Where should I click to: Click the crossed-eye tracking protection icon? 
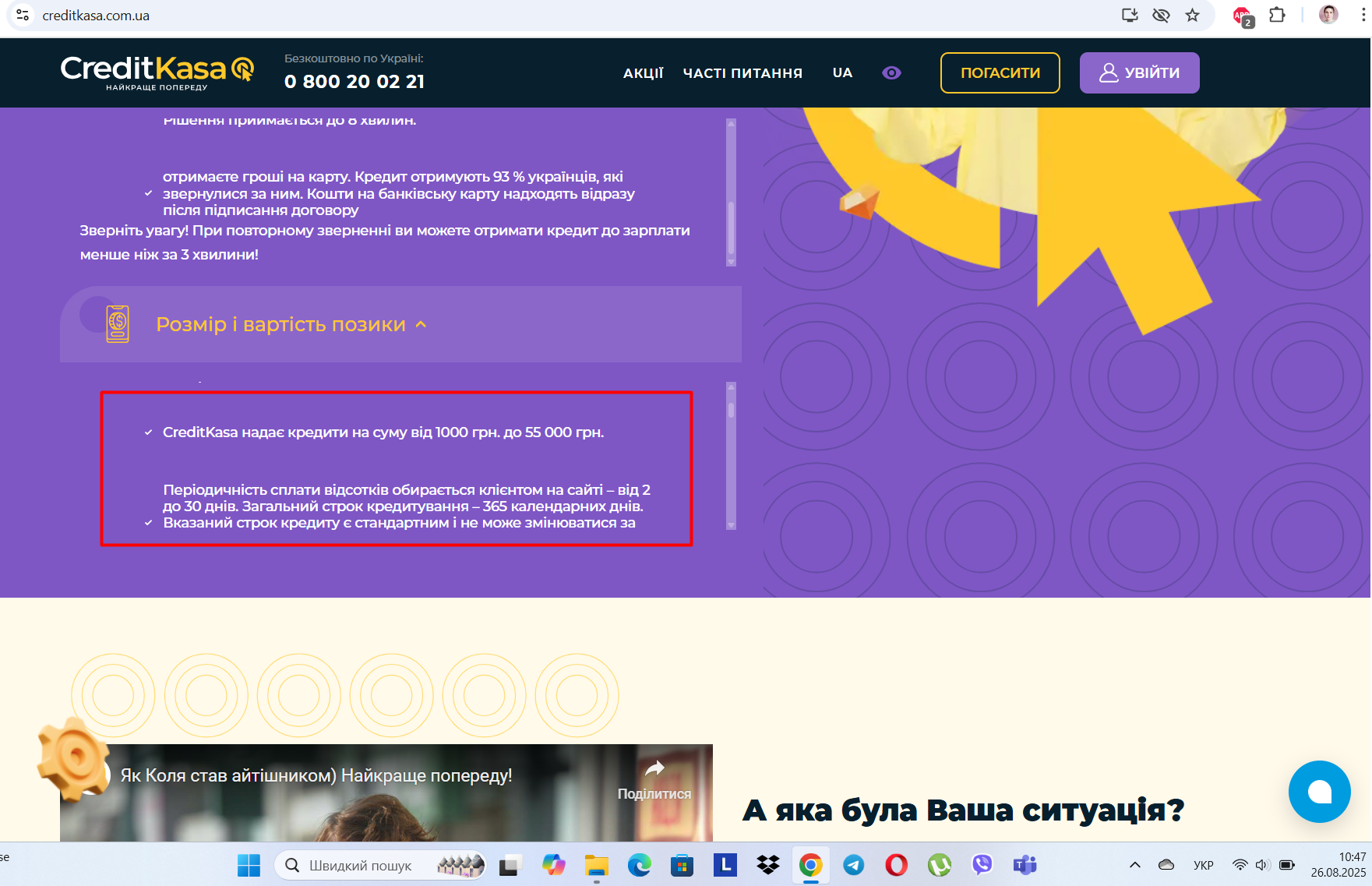tap(1161, 16)
